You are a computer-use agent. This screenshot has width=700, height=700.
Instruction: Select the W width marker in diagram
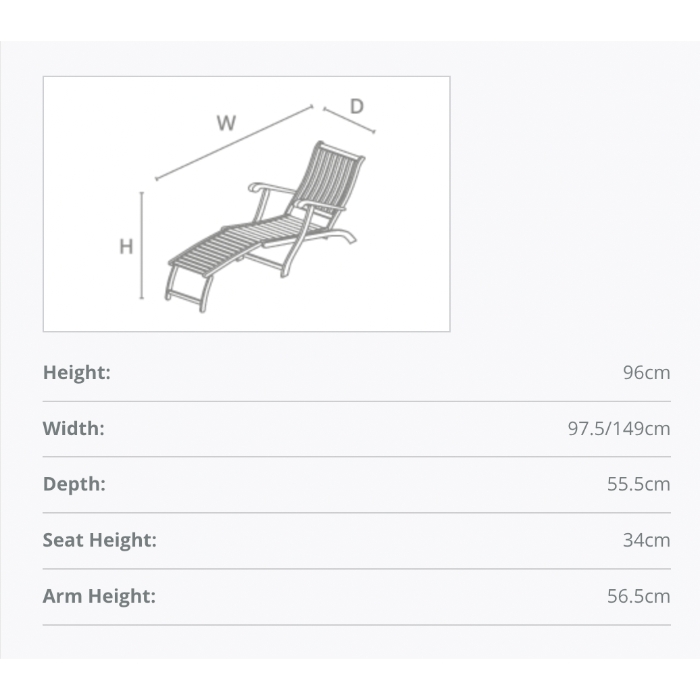[226, 123]
